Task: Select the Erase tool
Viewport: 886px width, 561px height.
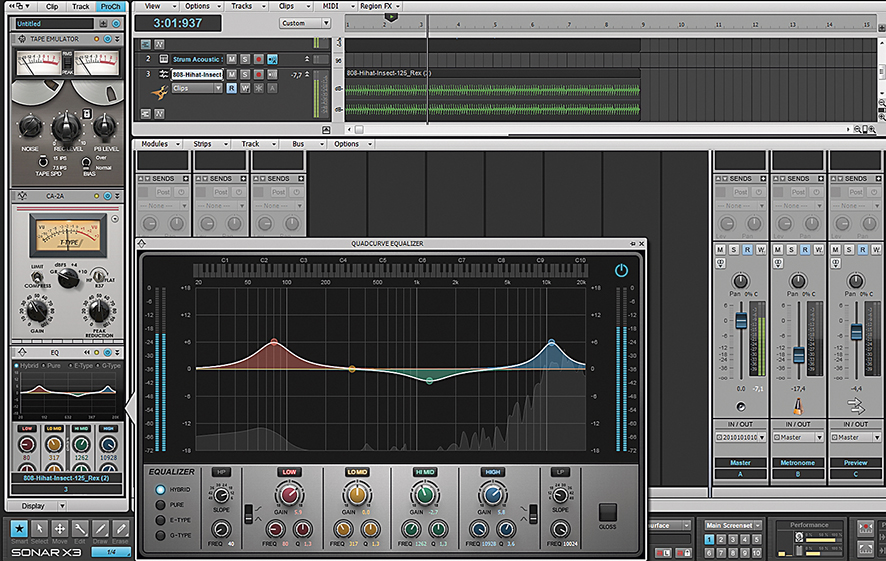Action: coord(120,529)
